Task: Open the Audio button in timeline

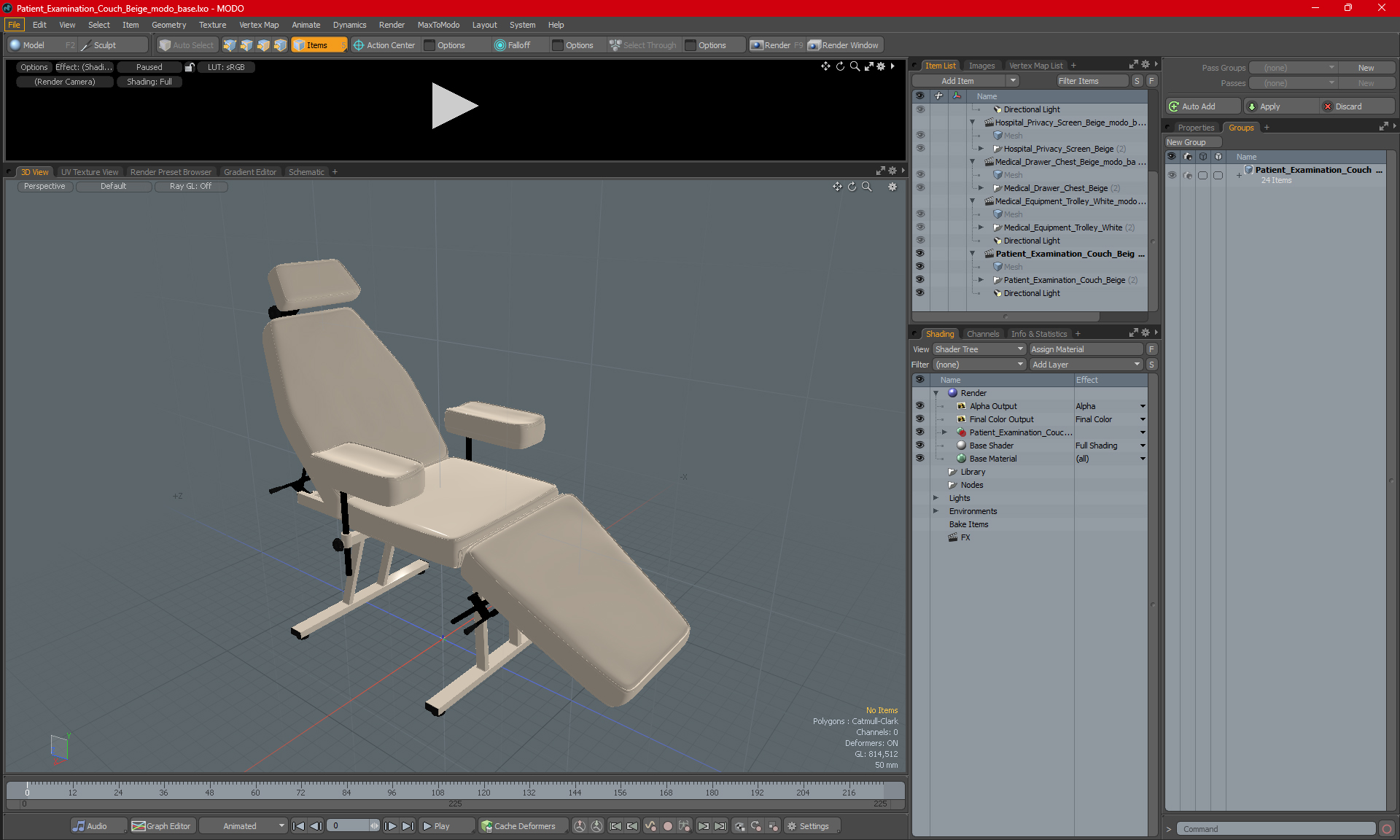Action: click(x=99, y=826)
